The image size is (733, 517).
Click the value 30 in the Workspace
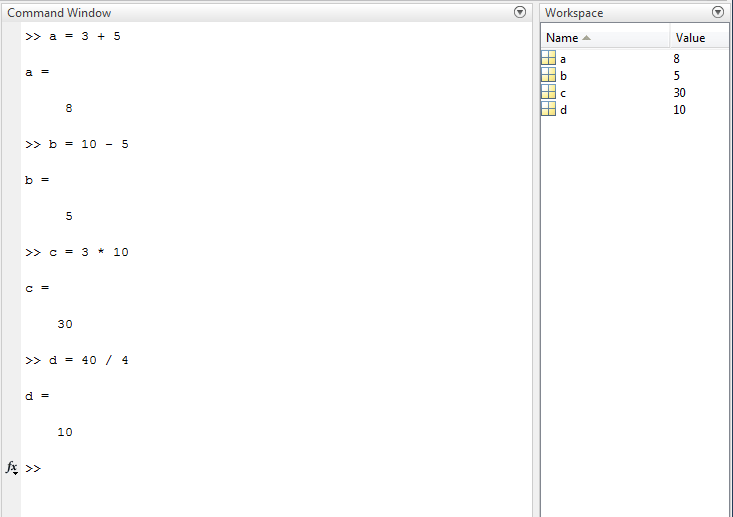679,93
